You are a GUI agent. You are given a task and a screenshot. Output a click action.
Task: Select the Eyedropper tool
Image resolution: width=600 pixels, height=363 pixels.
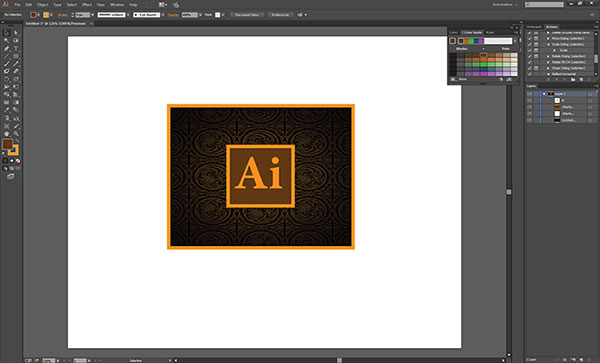point(6,110)
